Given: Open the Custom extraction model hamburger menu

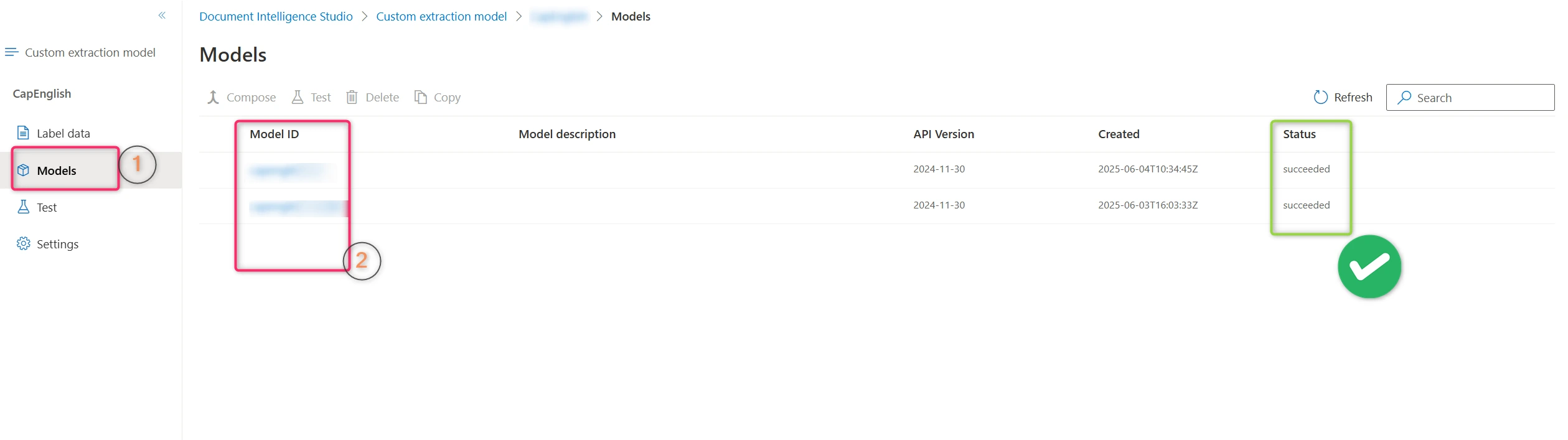Looking at the screenshot, I should [x=11, y=52].
